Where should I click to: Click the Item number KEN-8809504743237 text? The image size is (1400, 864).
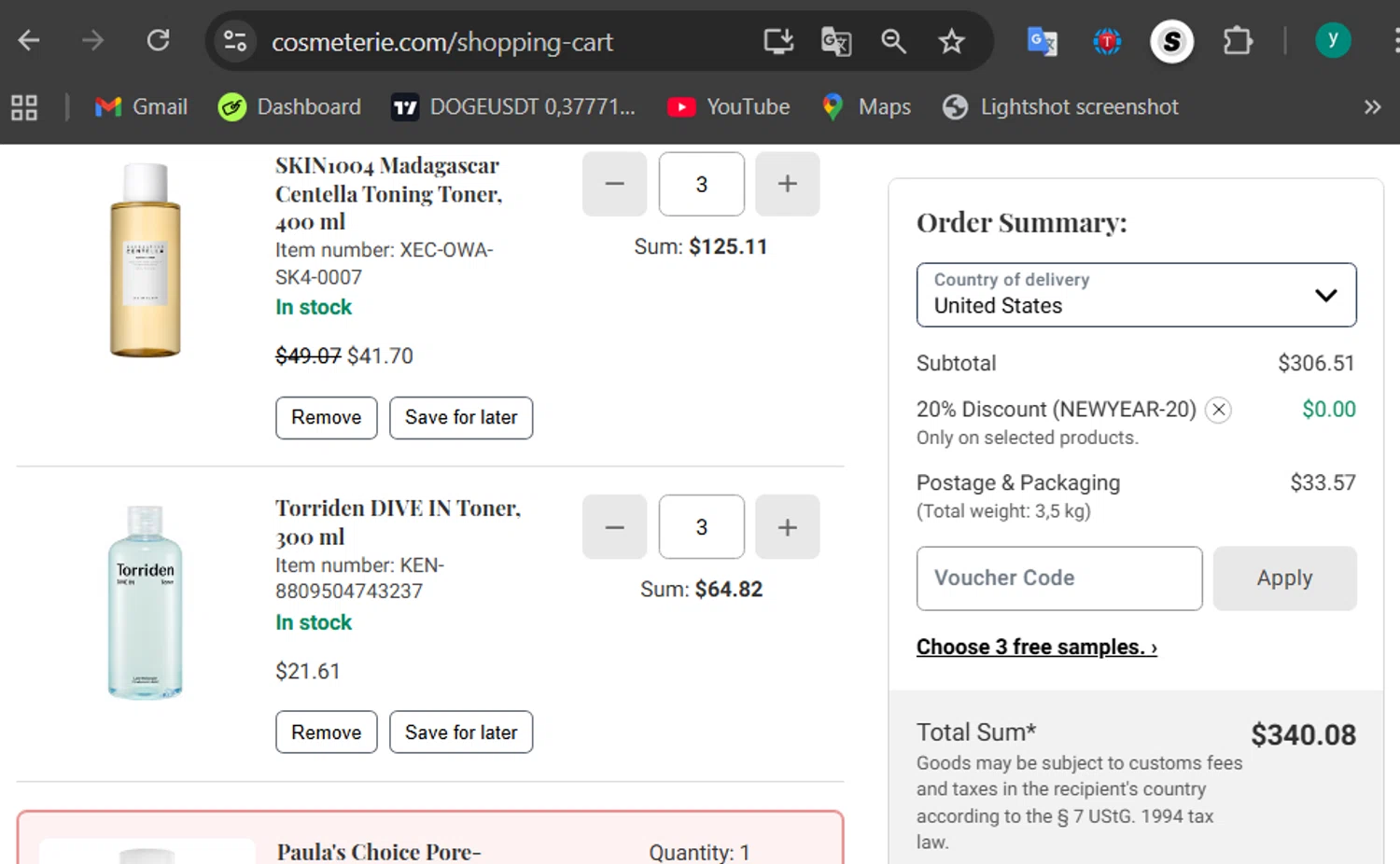360,578
